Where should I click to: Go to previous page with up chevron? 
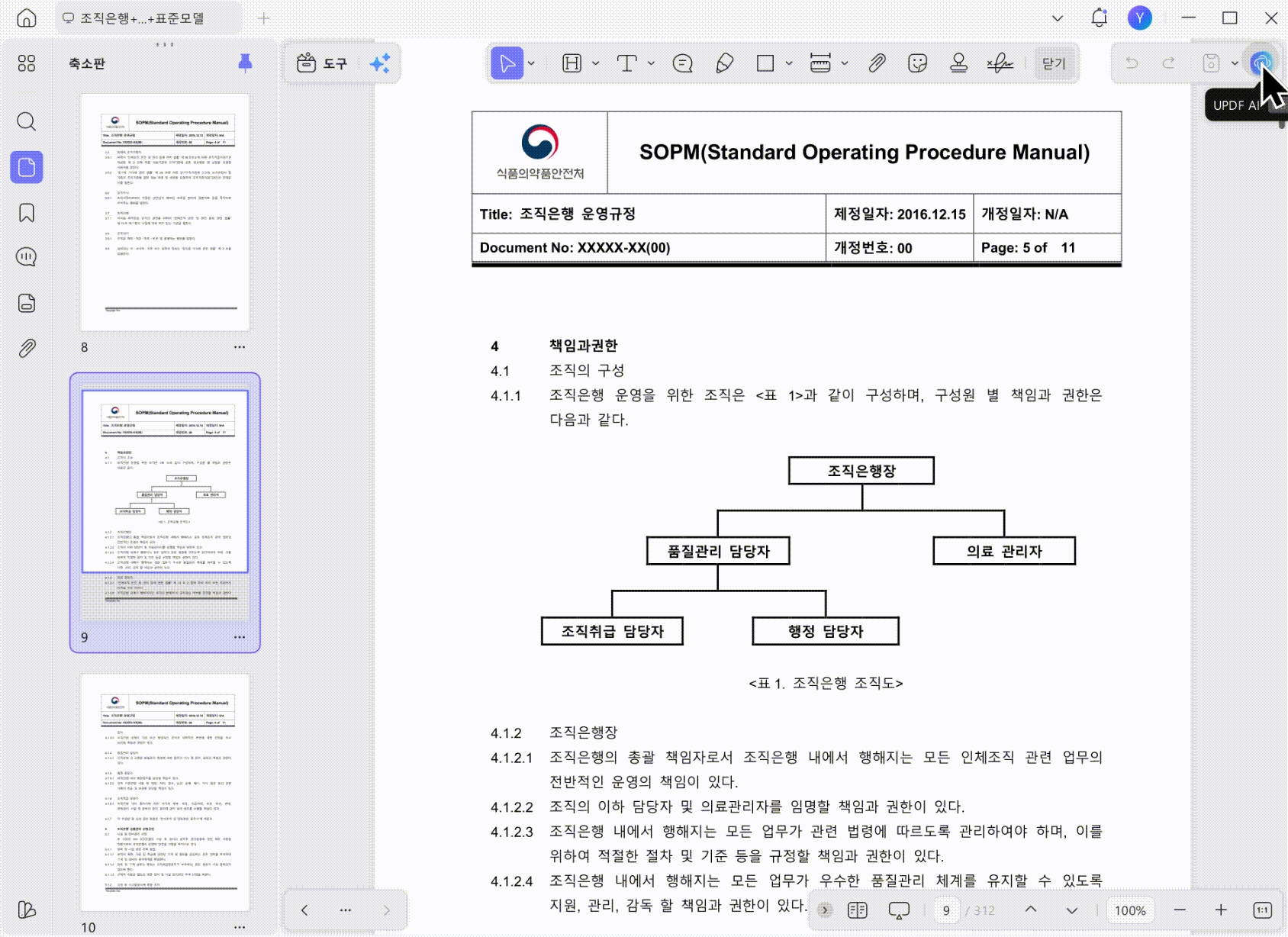click(1031, 910)
